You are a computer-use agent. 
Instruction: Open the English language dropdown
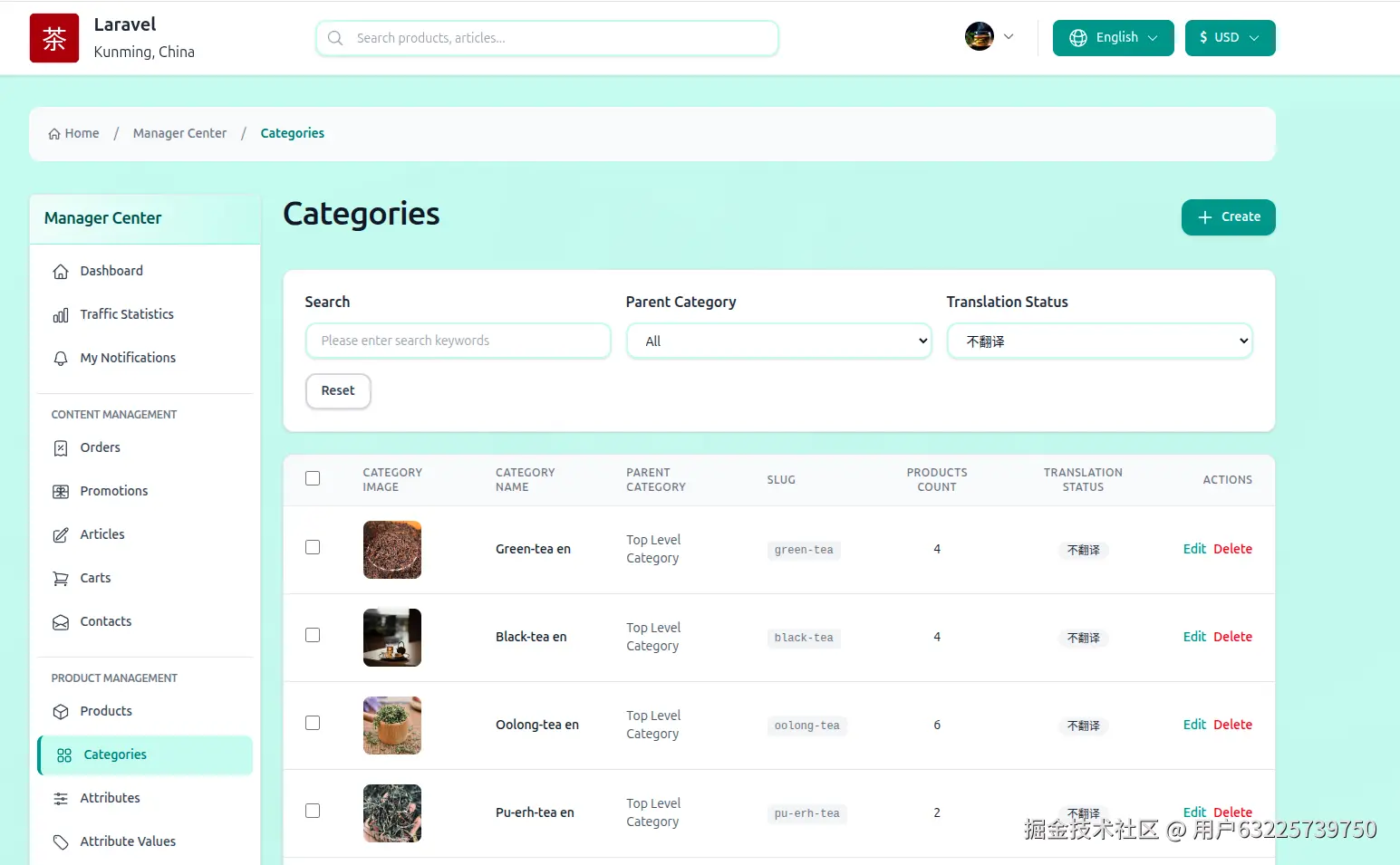pyautogui.click(x=1113, y=38)
